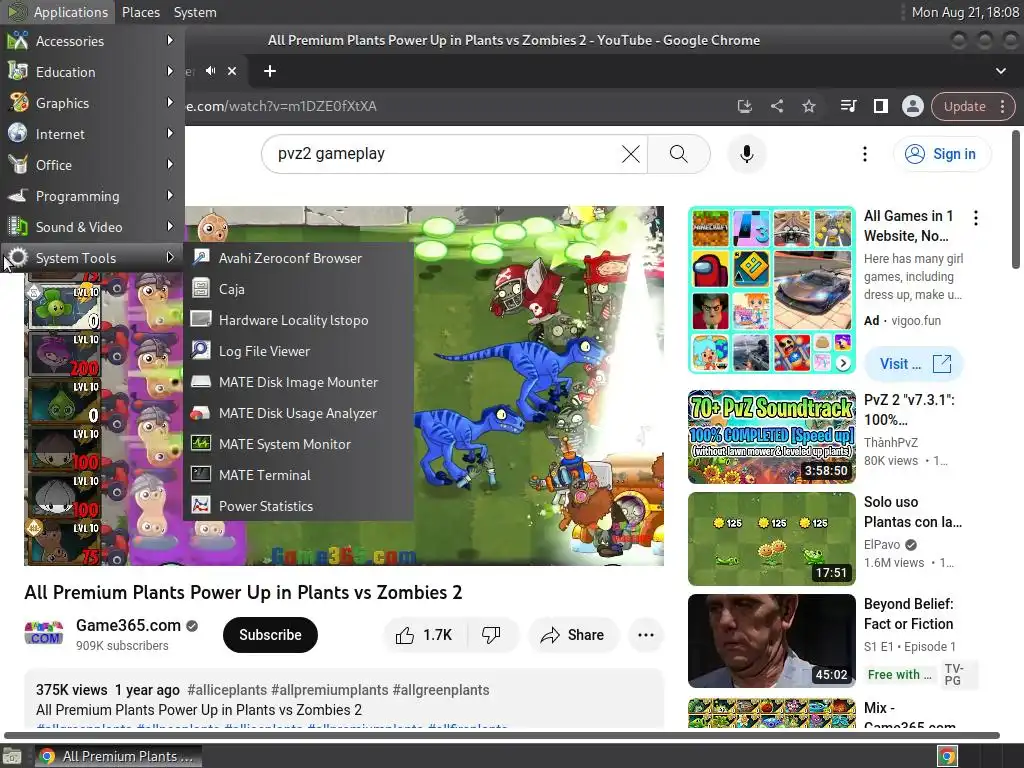
Task: Click the Game365.com channel name
Action: (128, 625)
